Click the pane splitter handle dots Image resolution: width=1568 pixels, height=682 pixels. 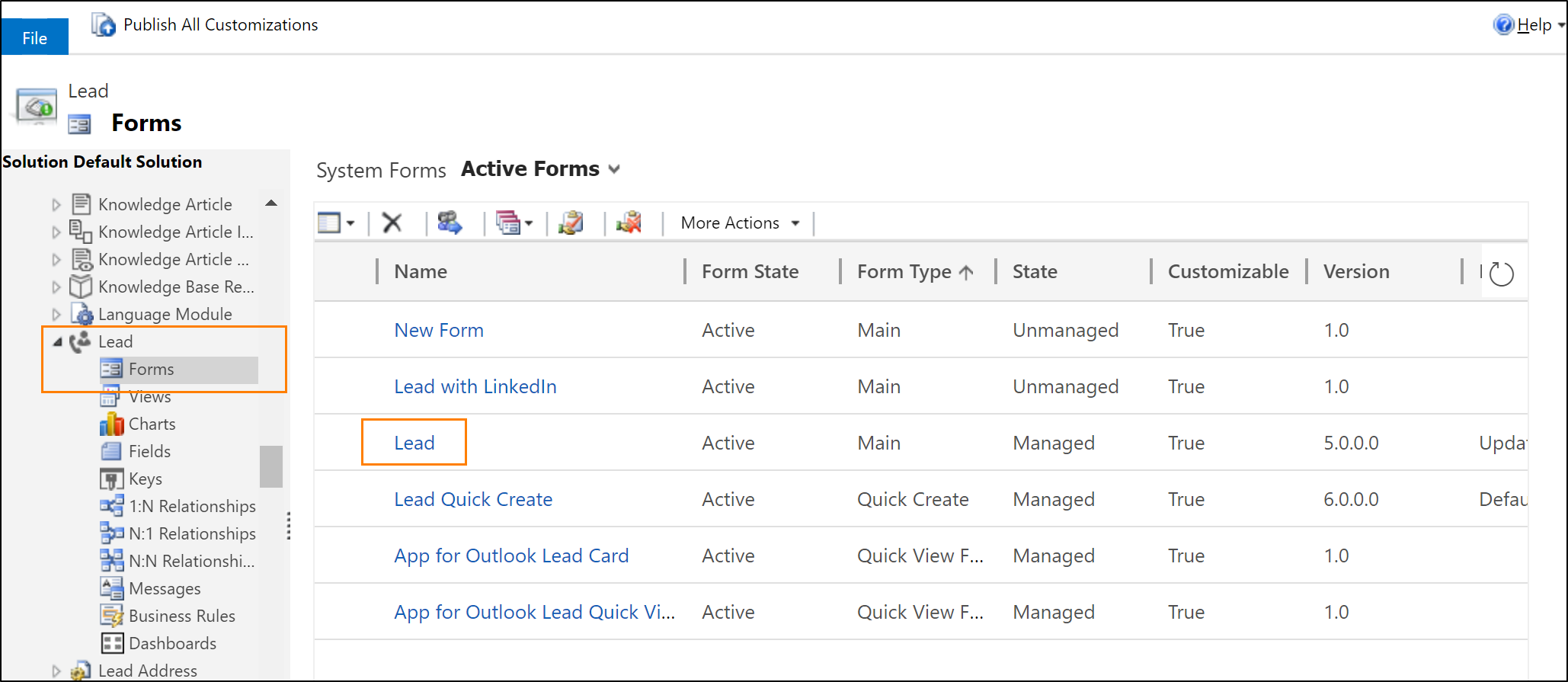[289, 526]
